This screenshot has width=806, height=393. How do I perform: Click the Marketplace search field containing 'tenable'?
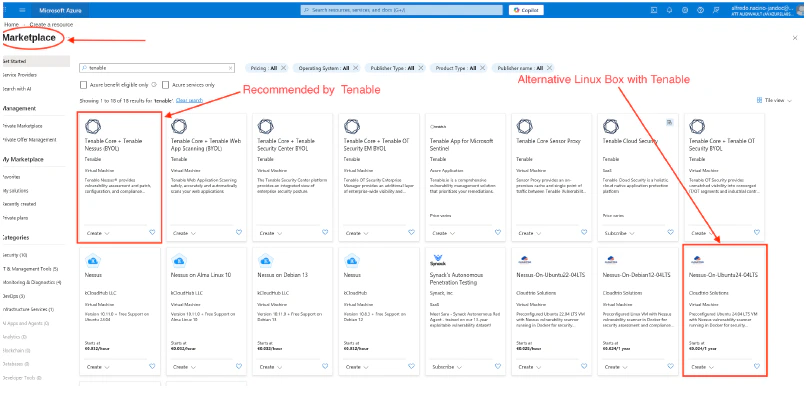[157, 68]
